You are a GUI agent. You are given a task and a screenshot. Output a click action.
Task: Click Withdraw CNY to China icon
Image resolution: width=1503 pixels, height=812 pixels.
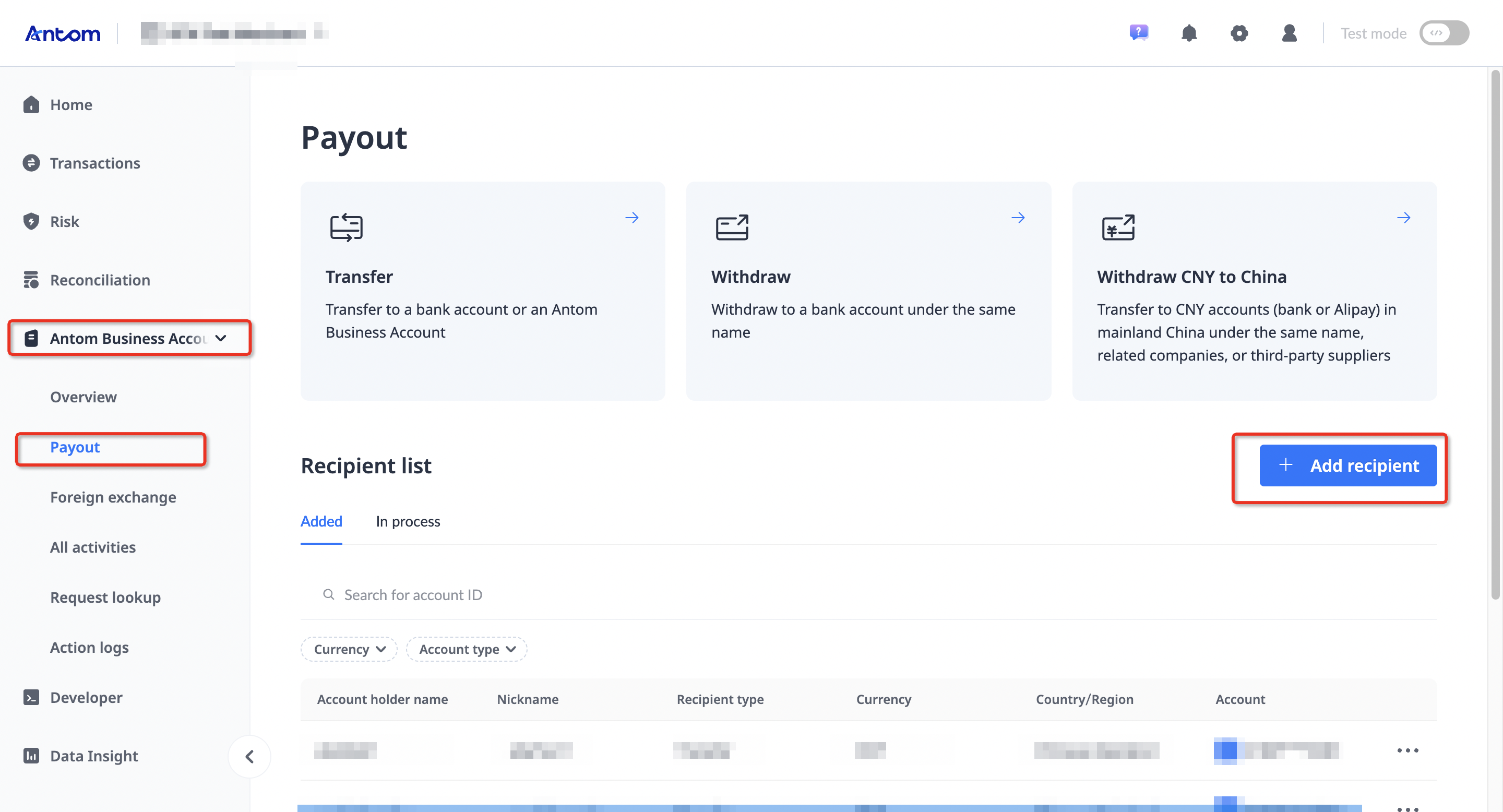pyautogui.click(x=1118, y=227)
